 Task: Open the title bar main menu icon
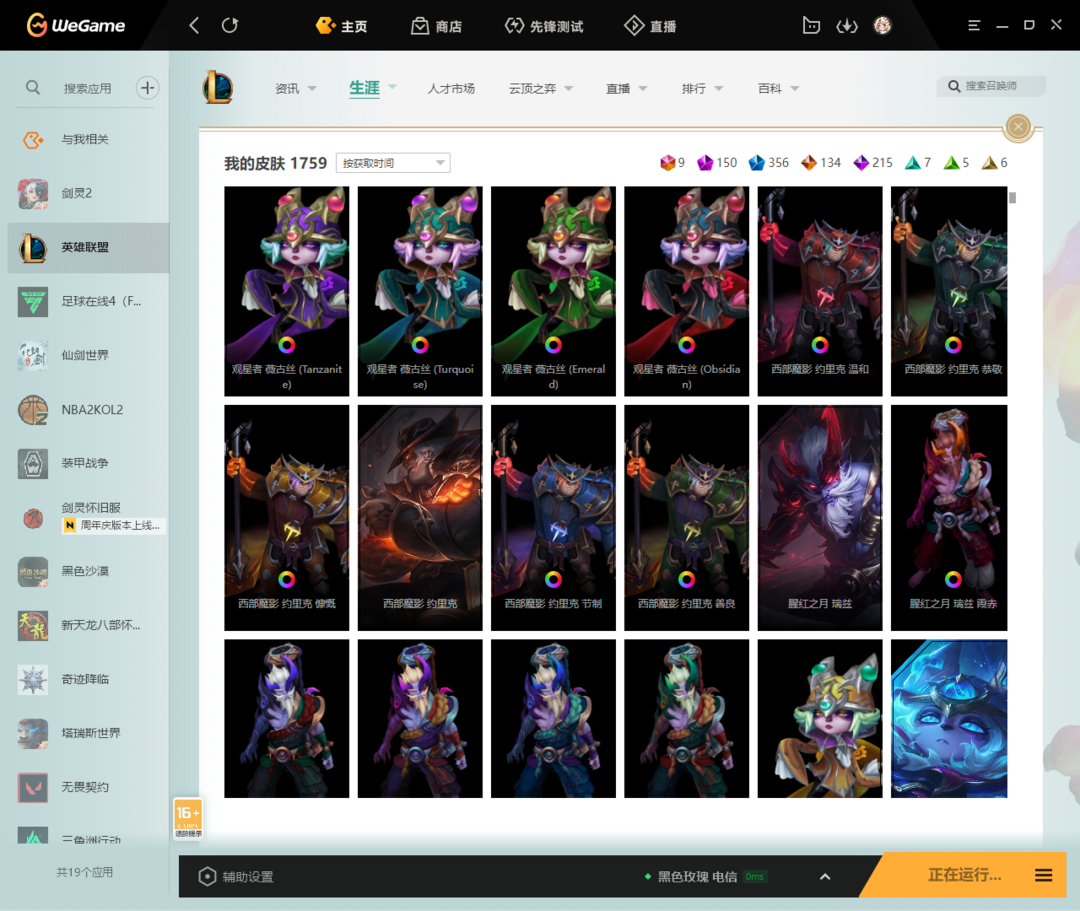974,25
